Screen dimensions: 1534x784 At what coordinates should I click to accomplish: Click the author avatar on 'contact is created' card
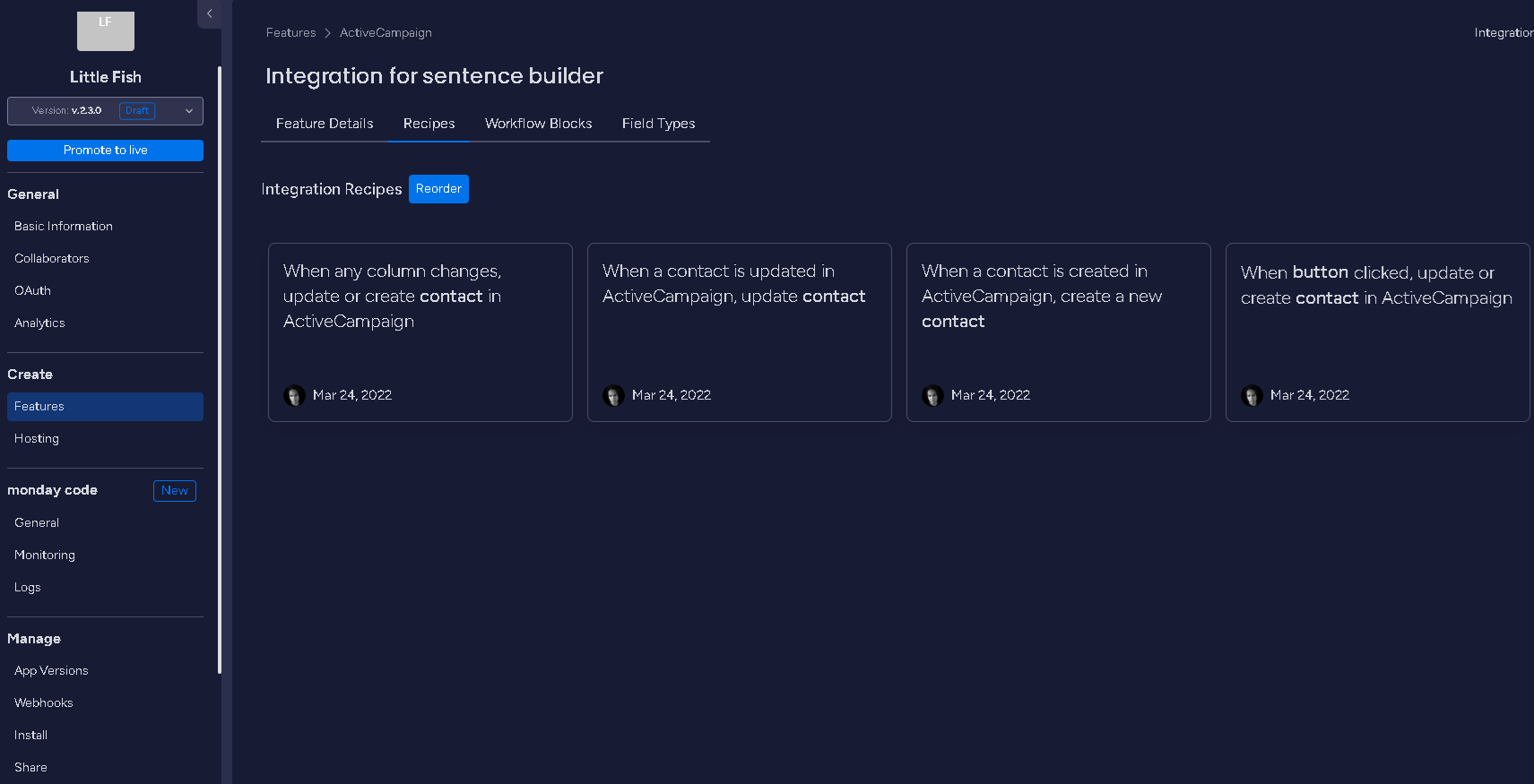coord(932,395)
